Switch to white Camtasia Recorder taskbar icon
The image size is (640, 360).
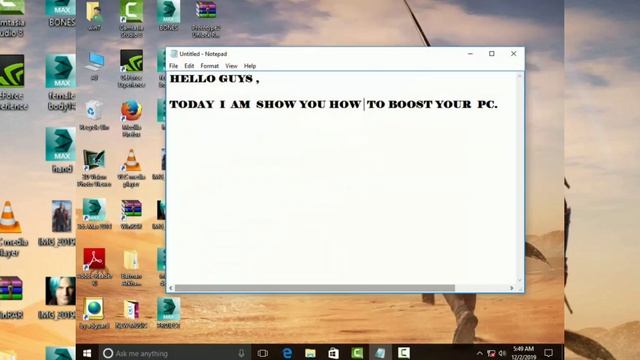pyautogui.click(x=404, y=353)
